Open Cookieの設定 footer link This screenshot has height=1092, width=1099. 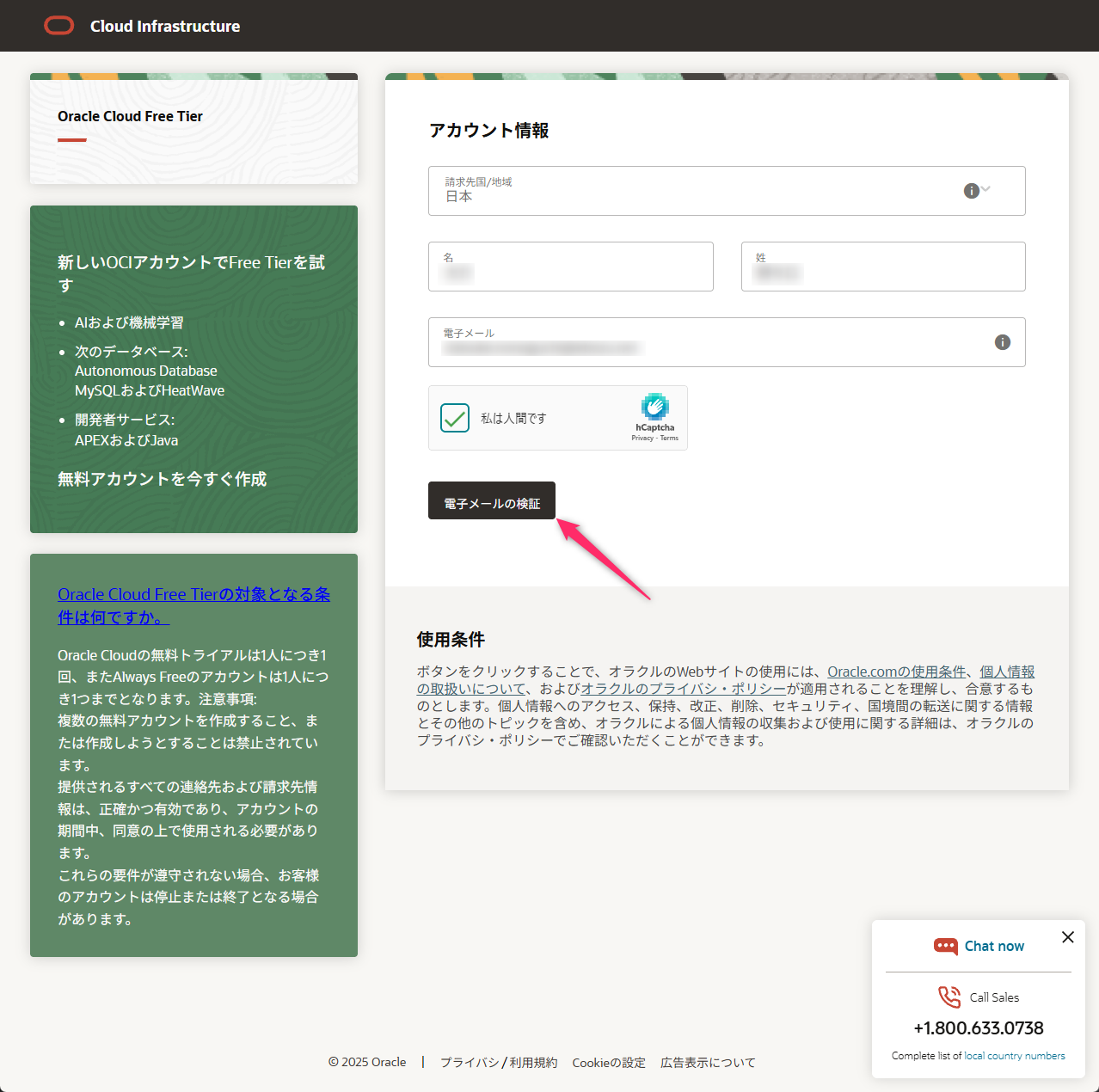coord(609,1063)
